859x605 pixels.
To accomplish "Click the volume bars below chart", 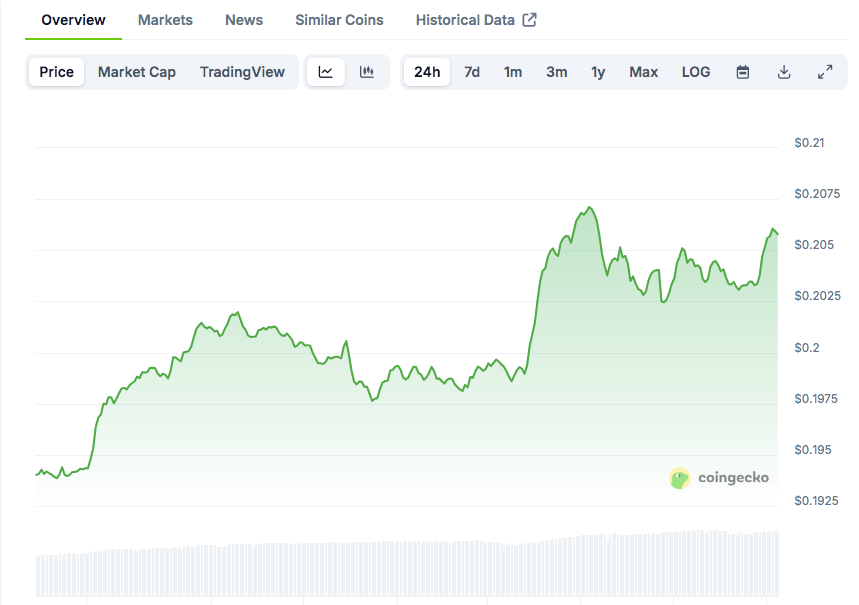I will pos(400,568).
